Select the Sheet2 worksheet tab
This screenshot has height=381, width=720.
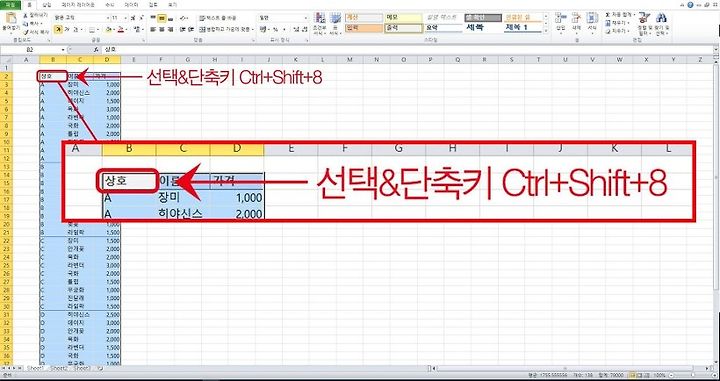point(59,368)
